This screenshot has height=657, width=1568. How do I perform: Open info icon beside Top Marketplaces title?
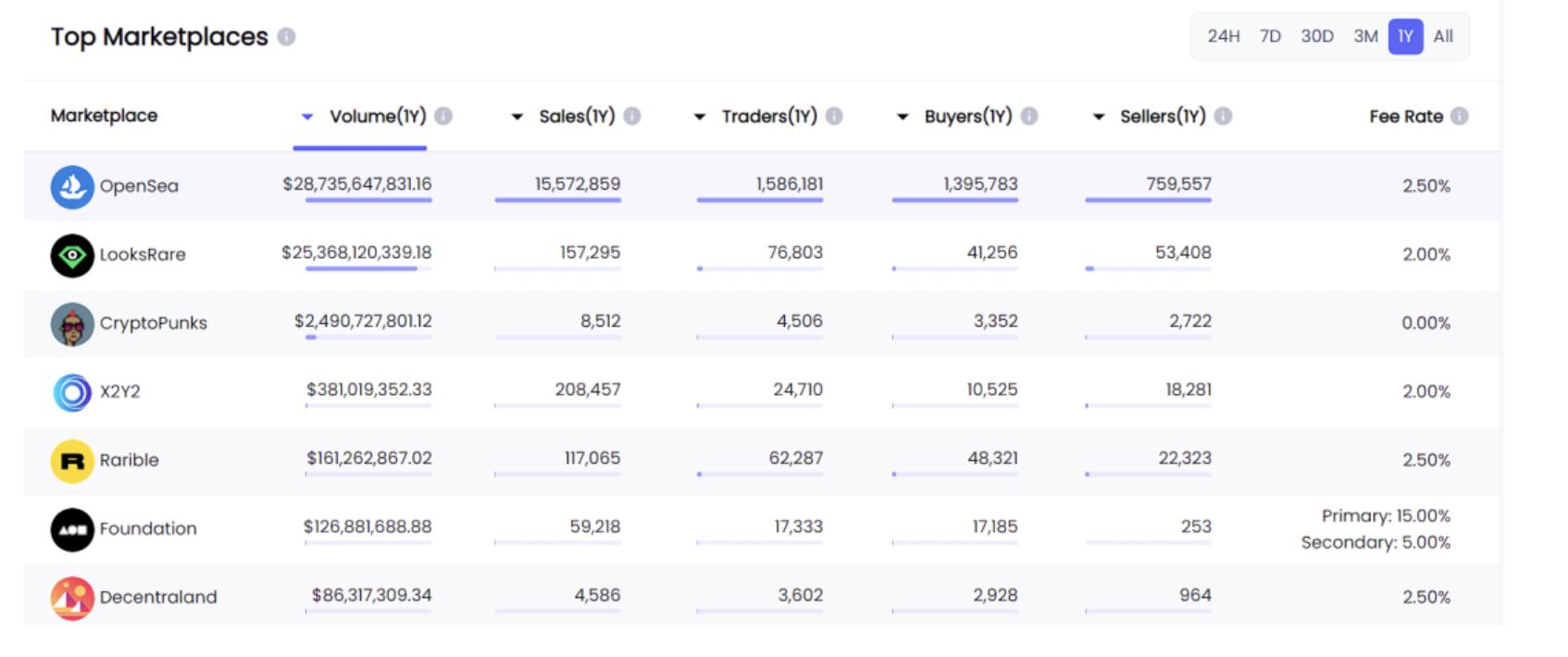pos(287,37)
